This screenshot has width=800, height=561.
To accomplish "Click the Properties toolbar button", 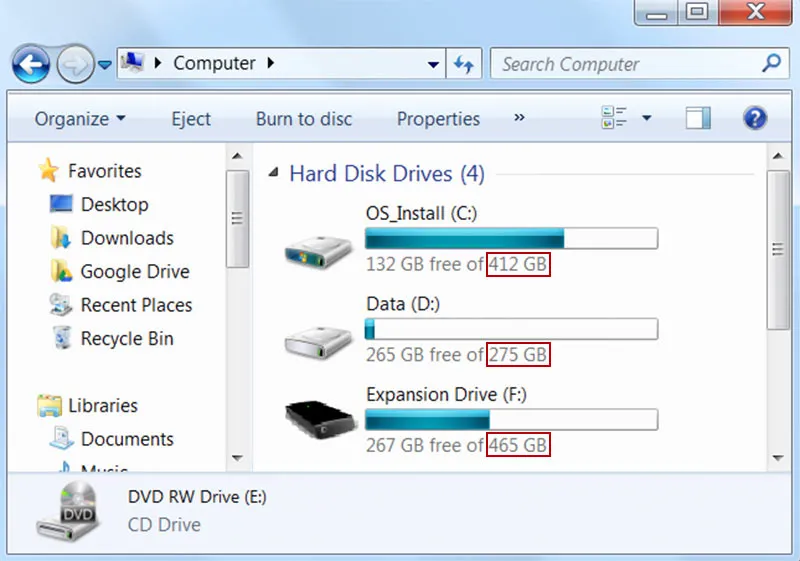I will 438,119.
